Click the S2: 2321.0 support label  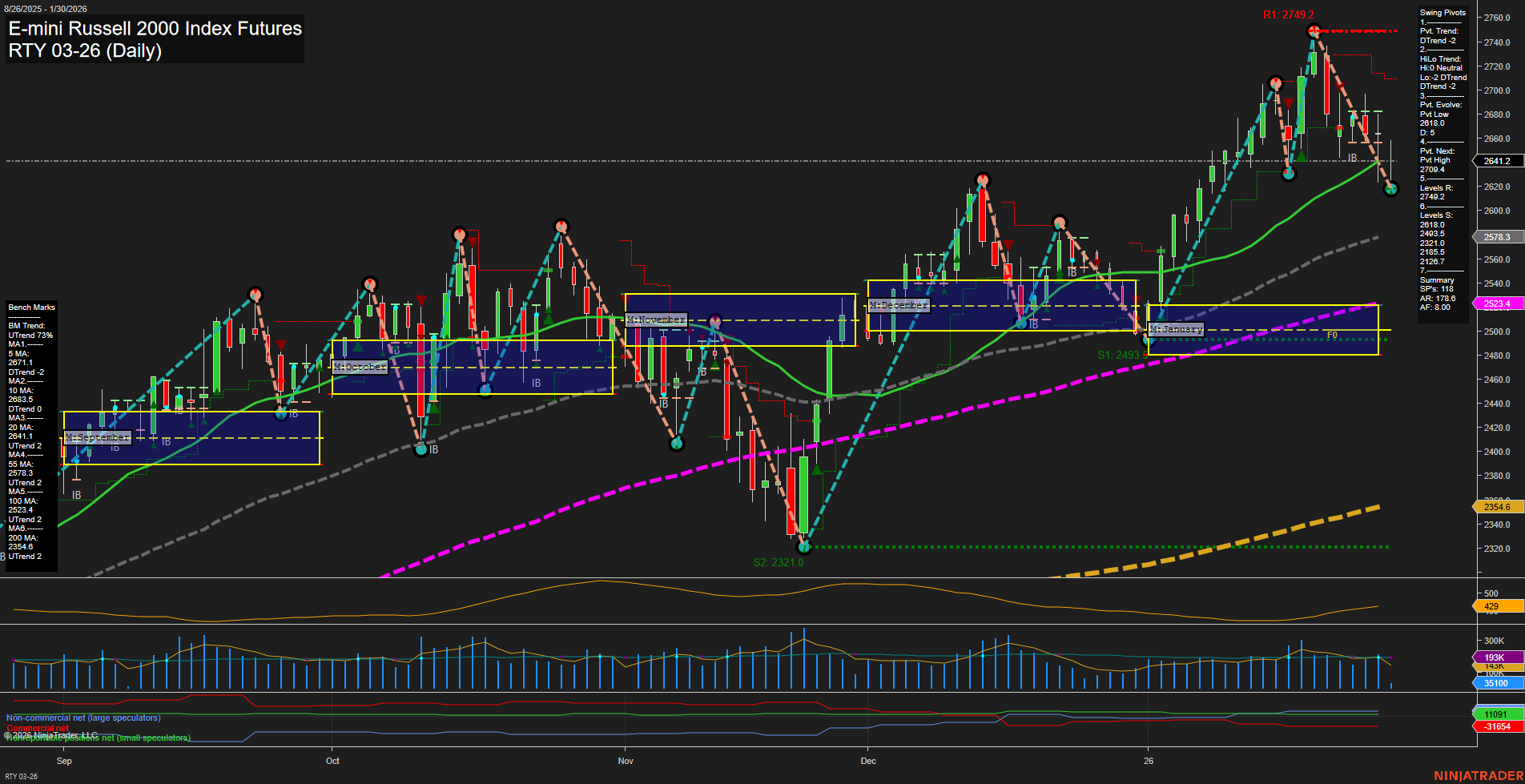pos(778,562)
